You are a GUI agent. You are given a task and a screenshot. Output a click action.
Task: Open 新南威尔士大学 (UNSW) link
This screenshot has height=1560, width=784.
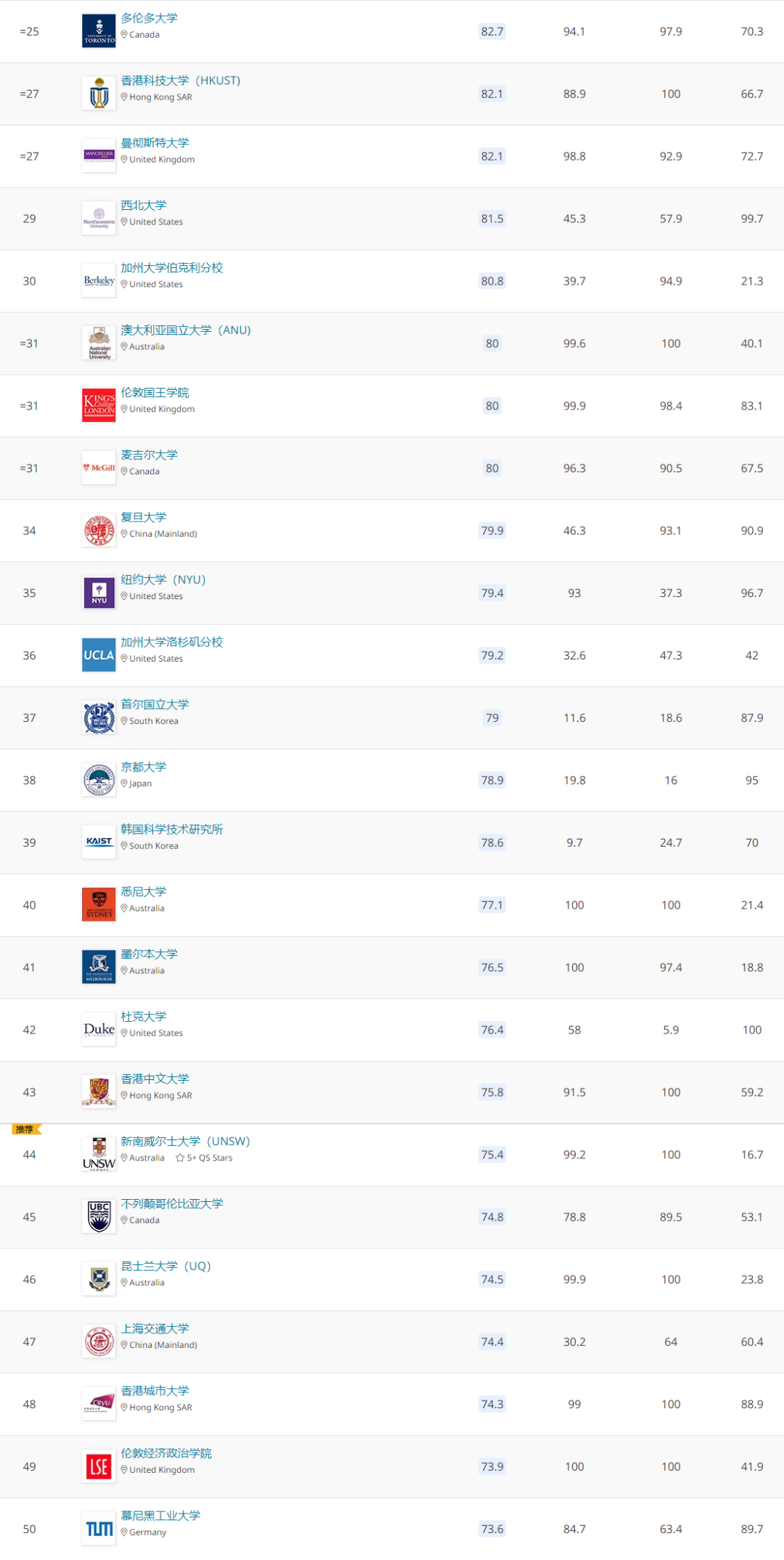(185, 1141)
